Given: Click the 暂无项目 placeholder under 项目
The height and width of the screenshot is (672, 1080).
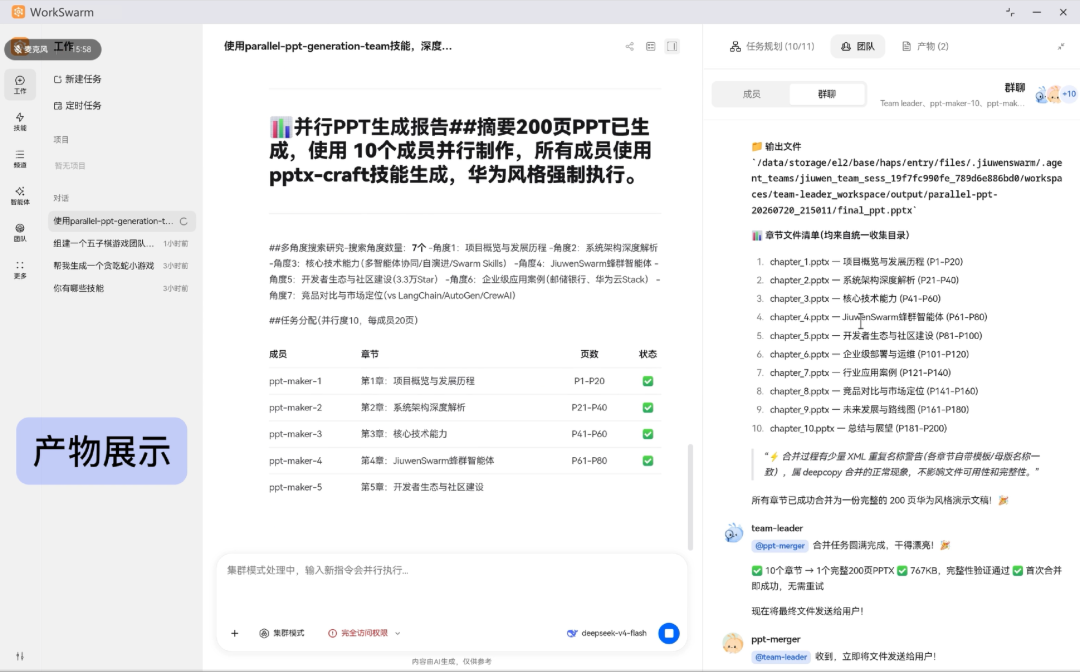Looking at the screenshot, I should tap(70, 166).
